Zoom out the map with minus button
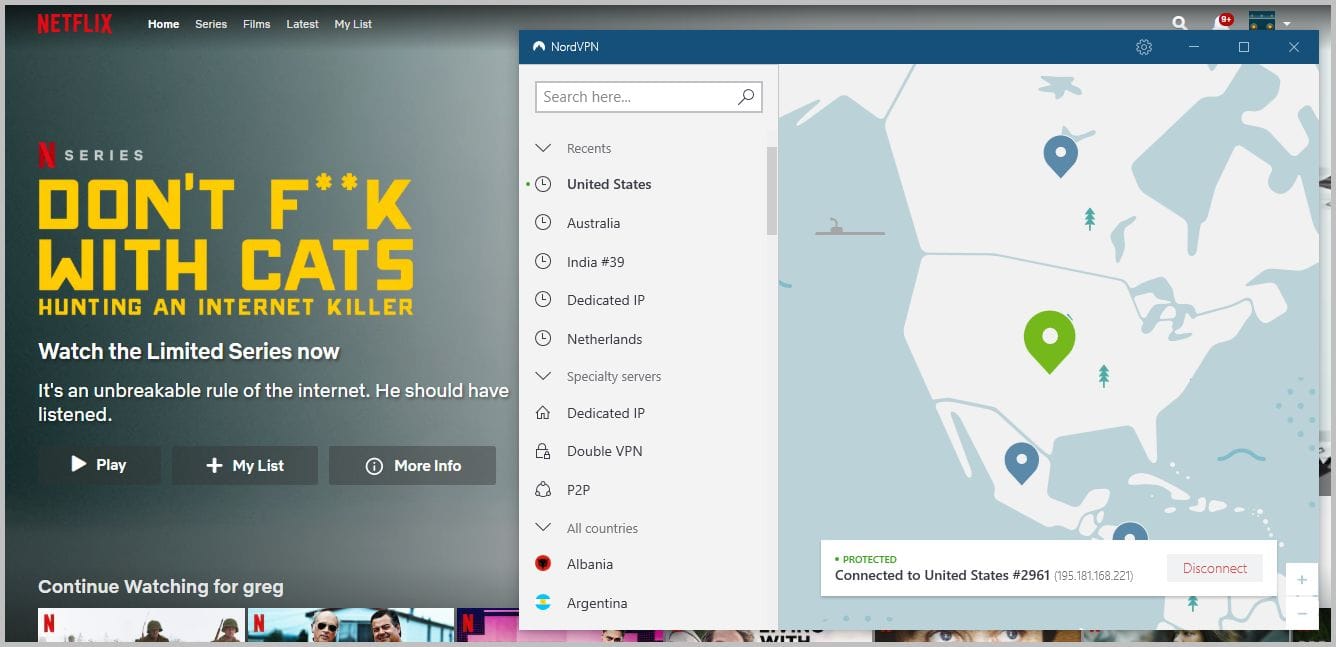This screenshot has width=1336, height=647. pos(1301,612)
